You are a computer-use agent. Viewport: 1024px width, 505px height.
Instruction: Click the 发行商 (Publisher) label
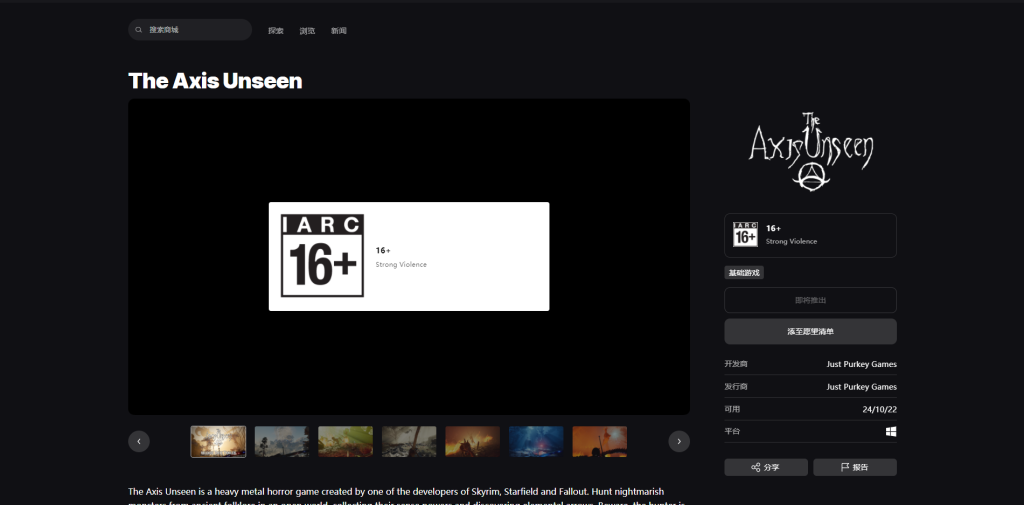[735, 386]
